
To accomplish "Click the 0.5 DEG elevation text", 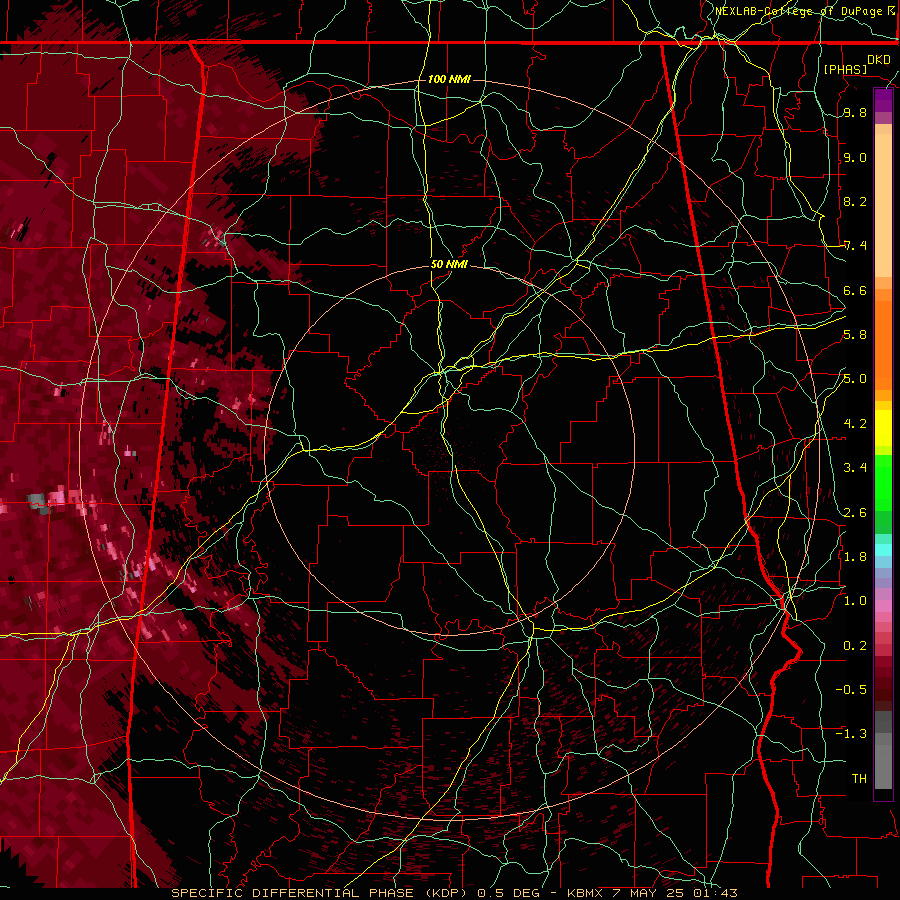I will [x=509, y=893].
